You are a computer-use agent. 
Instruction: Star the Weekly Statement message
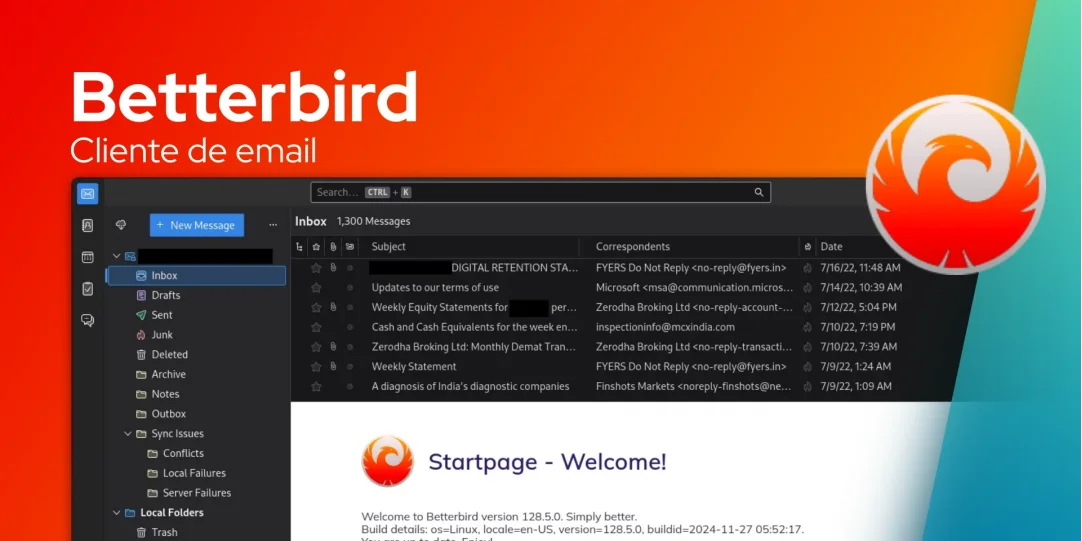(316, 366)
